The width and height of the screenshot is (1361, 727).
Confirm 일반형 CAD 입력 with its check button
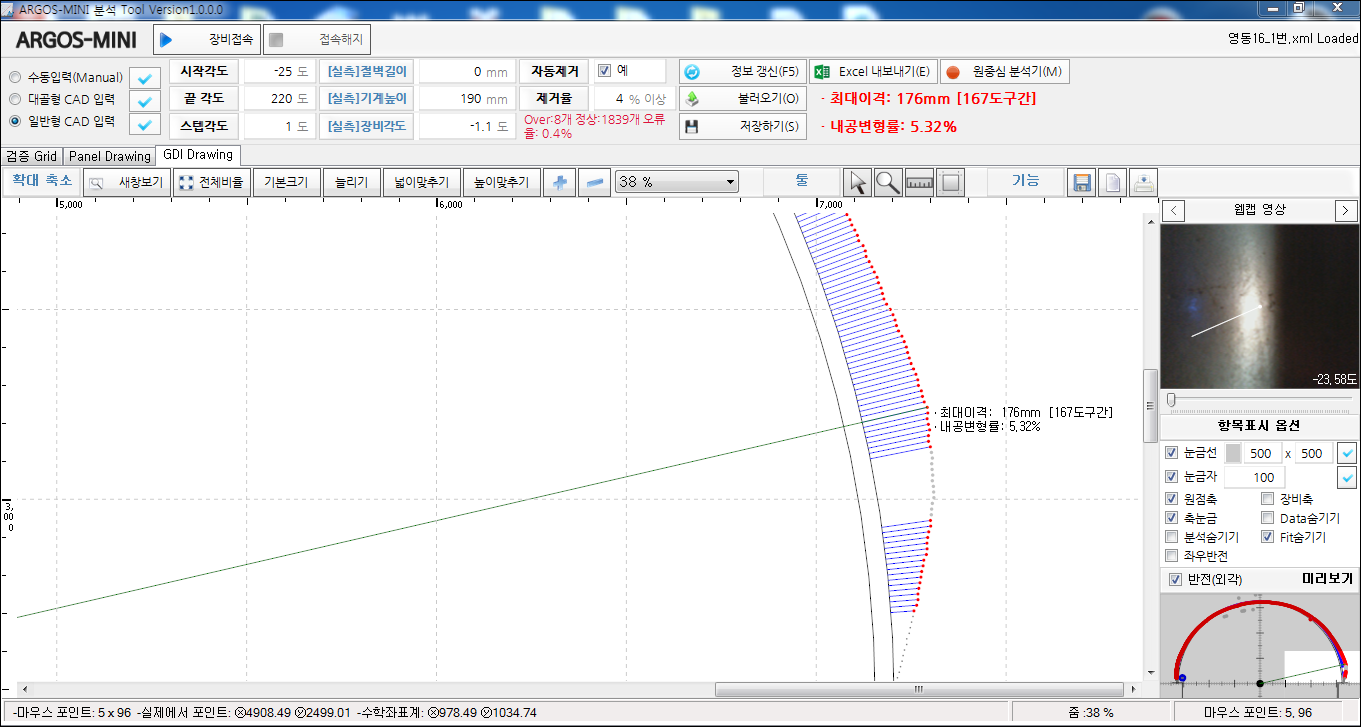coord(145,125)
